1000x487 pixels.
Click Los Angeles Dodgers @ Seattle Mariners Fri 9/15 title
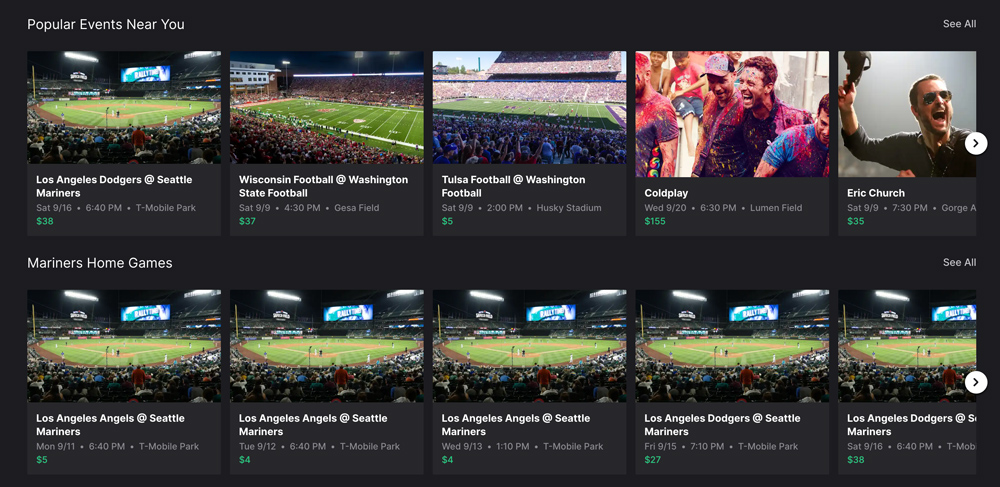click(x=723, y=425)
